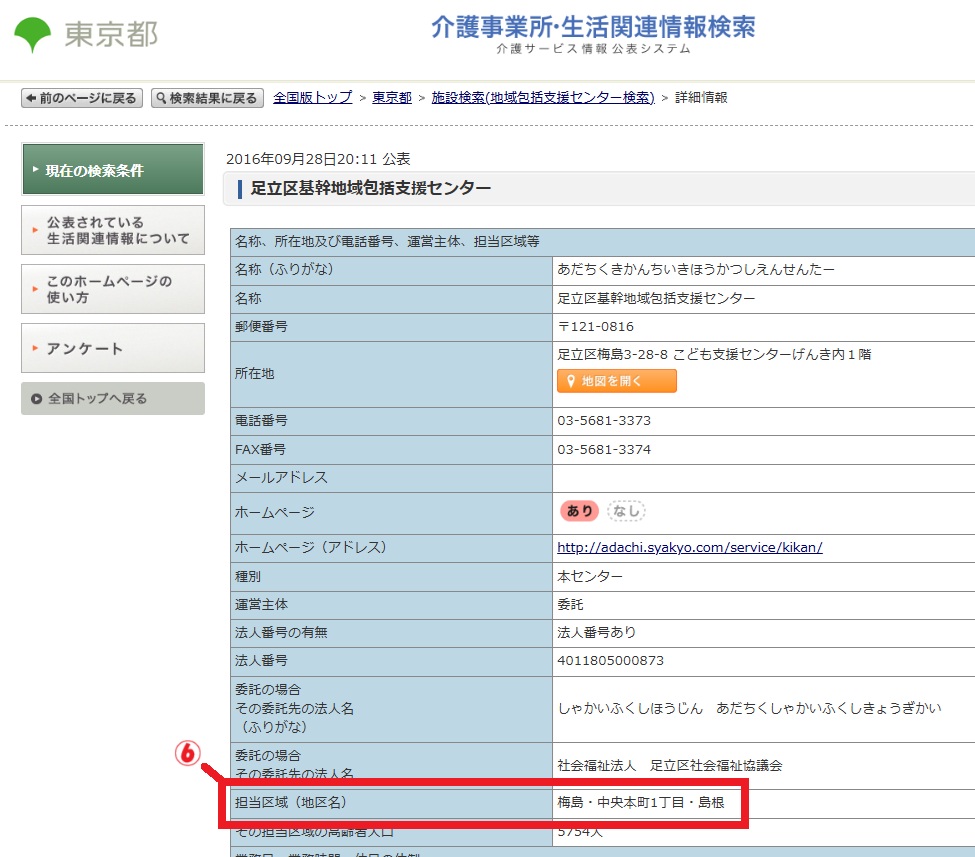
Task: Open the adachi.syakyo.com homepage link
Action: [690, 547]
